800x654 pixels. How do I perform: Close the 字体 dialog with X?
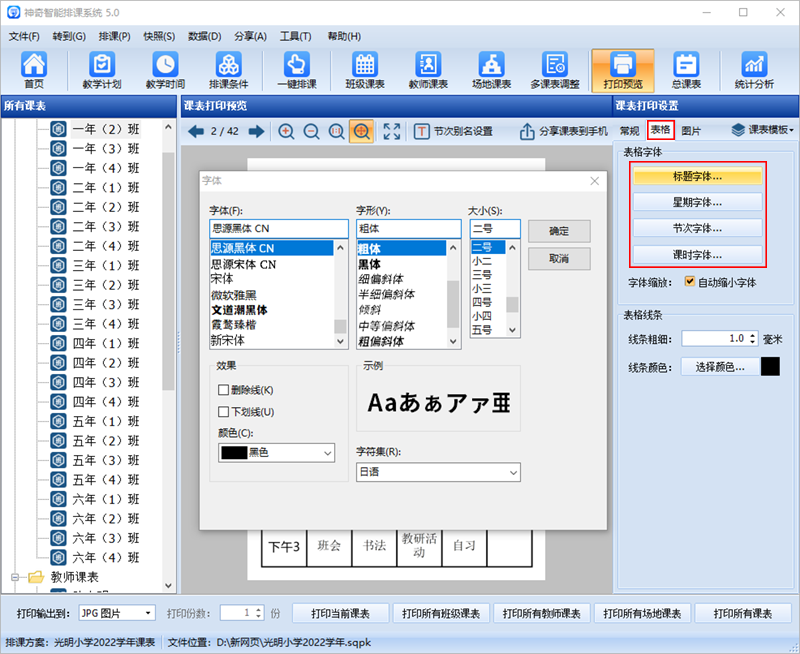click(x=594, y=181)
